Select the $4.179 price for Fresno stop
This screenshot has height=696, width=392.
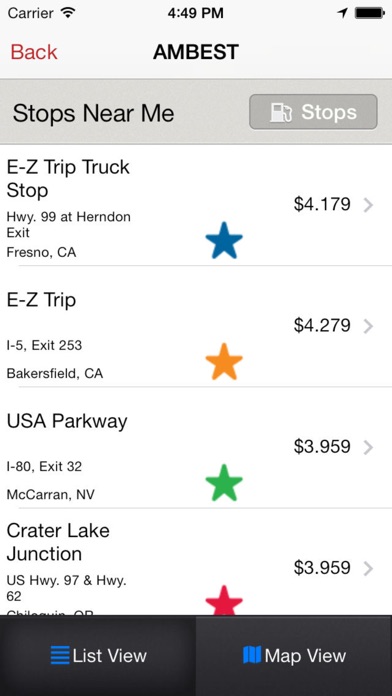(322, 204)
